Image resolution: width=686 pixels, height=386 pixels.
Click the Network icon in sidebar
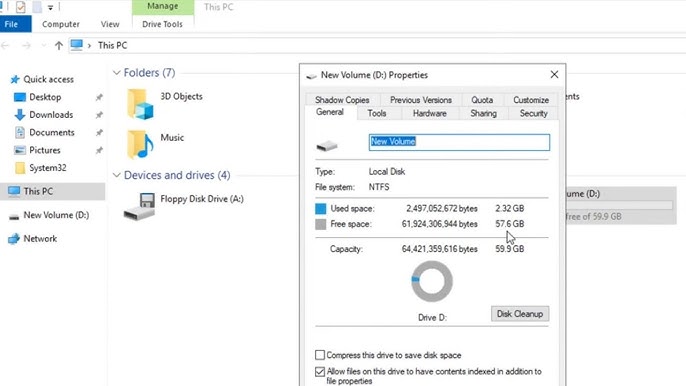[x=14, y=239]
